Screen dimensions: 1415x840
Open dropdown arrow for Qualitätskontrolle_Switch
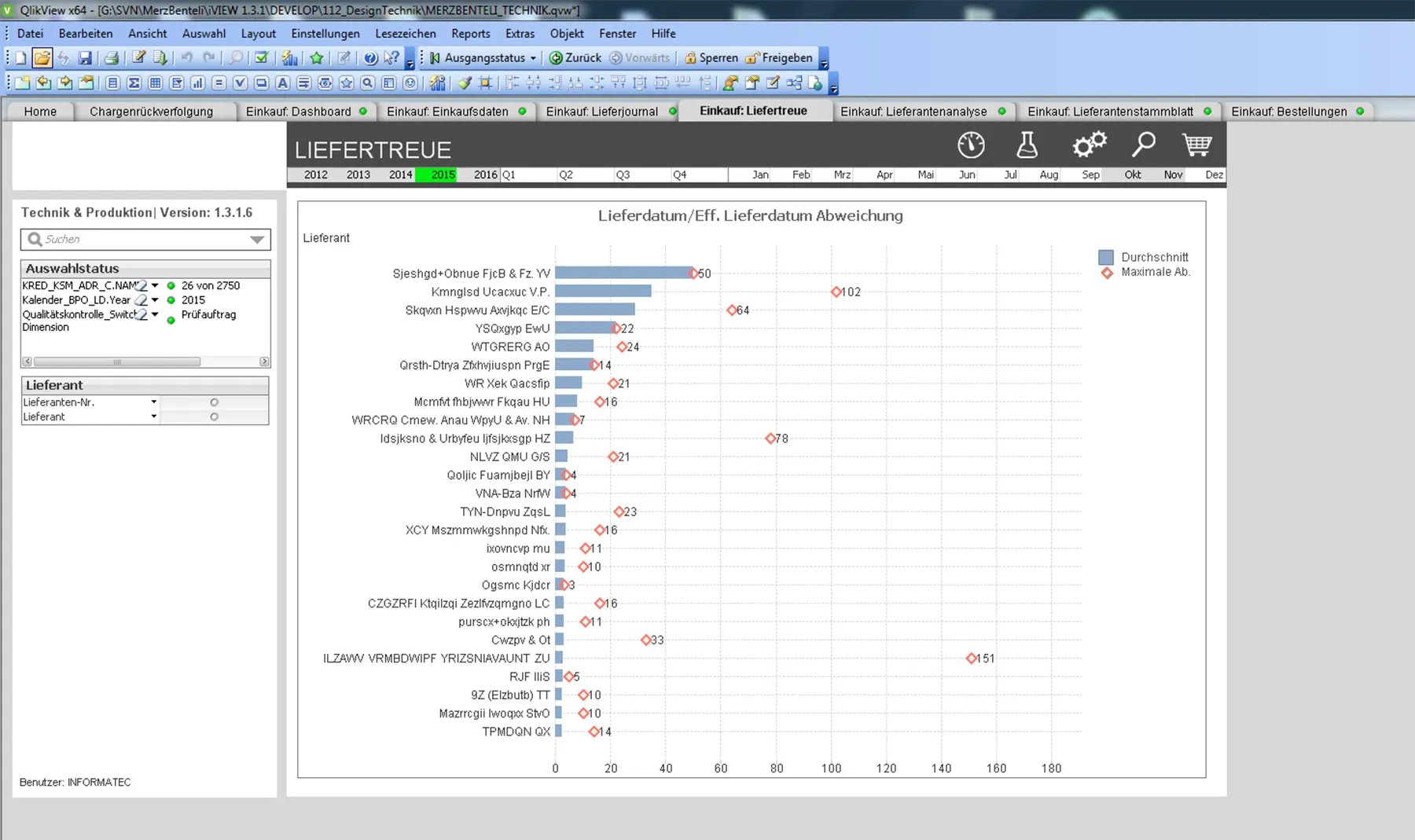coord(155,314)
